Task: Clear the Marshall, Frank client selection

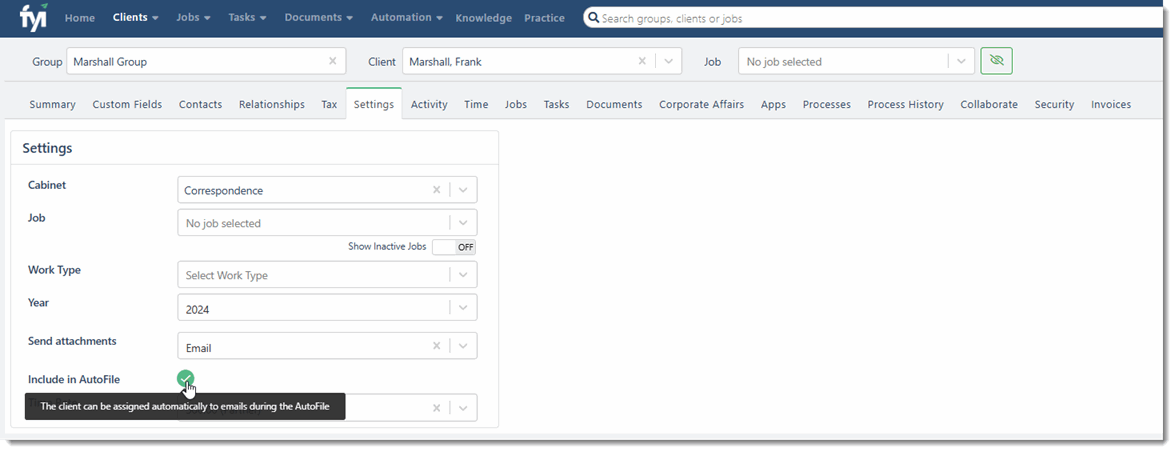Action: coord(642,61)
